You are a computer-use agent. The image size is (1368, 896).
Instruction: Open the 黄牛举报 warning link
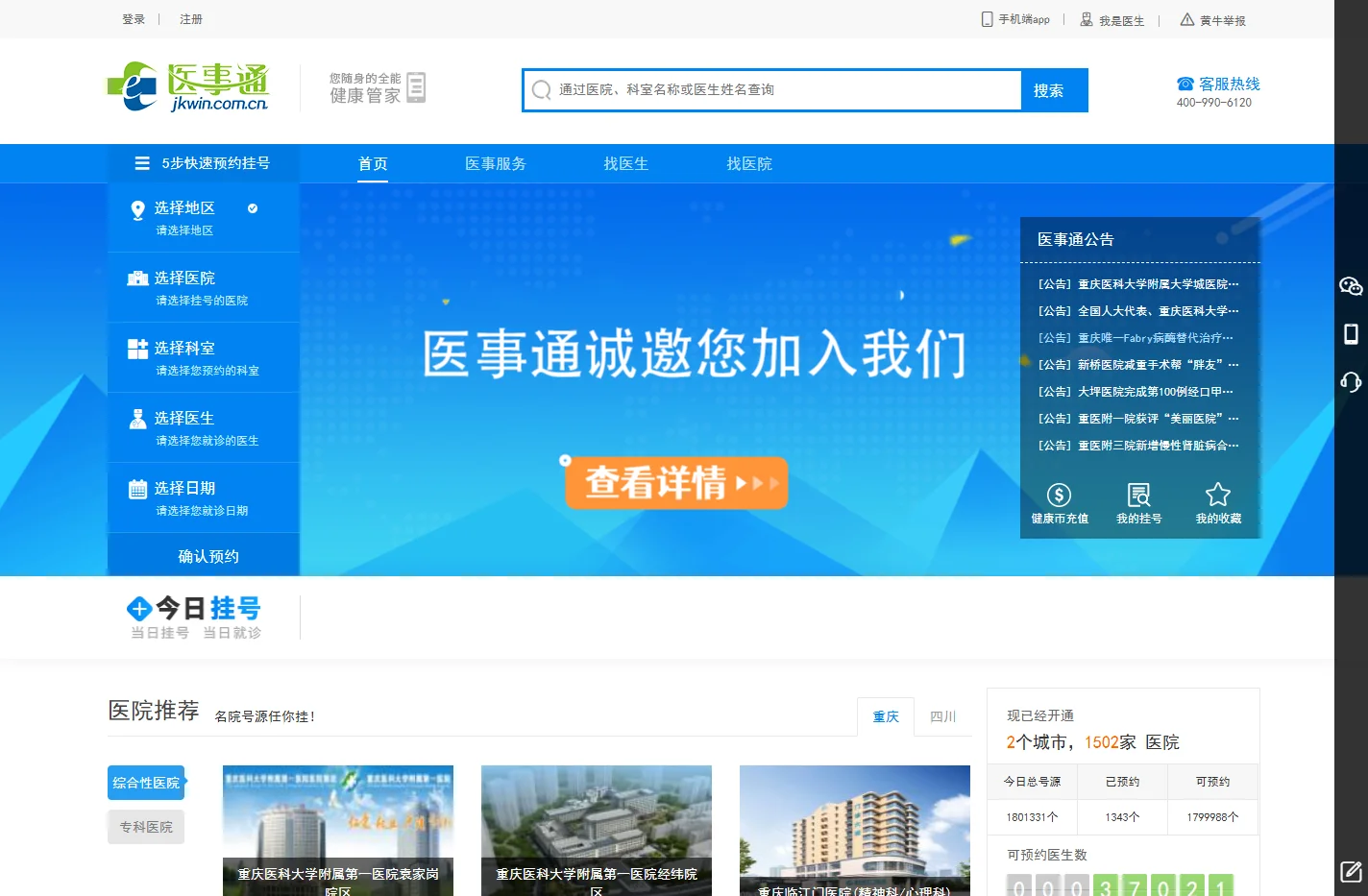click(1213, 20)
